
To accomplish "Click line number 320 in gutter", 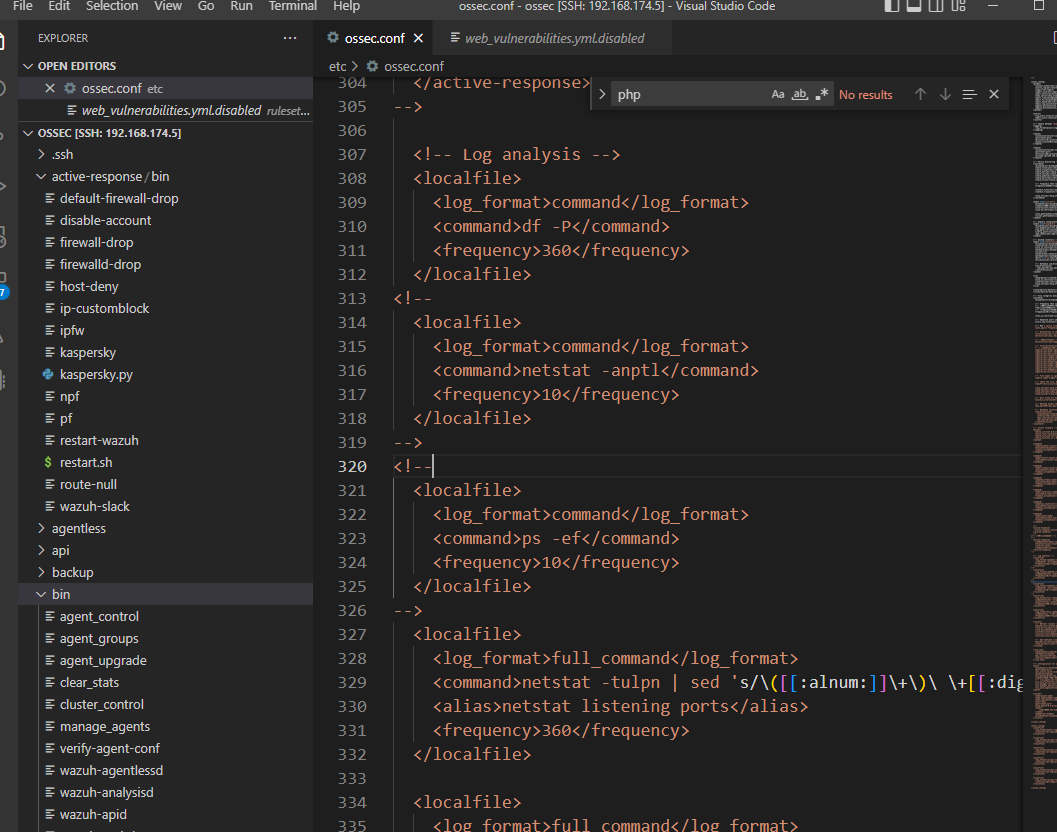I will (x=352, y=467).
